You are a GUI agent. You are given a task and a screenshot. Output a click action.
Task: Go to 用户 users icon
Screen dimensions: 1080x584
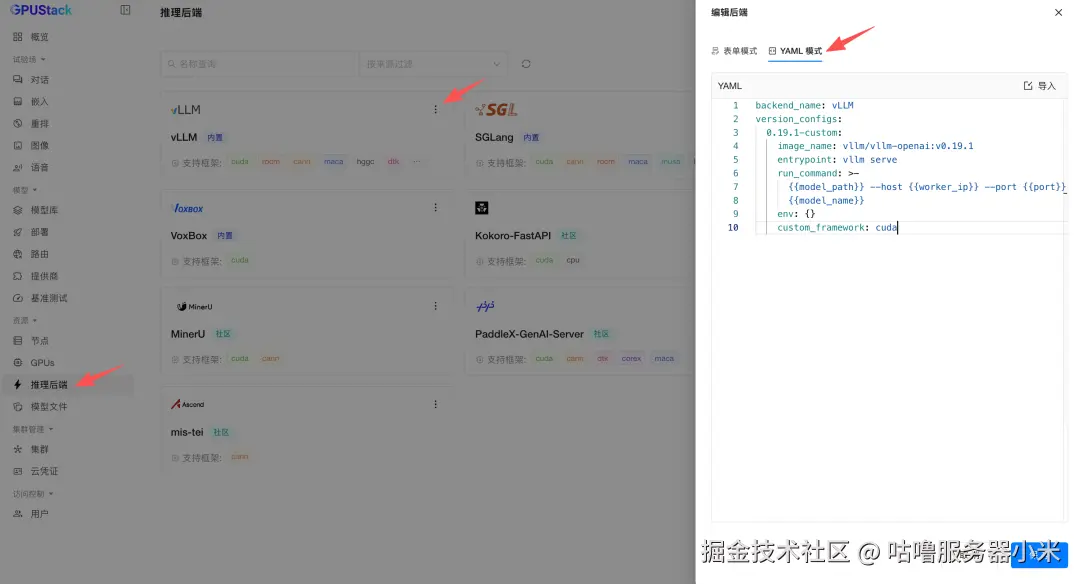(18, 514)
